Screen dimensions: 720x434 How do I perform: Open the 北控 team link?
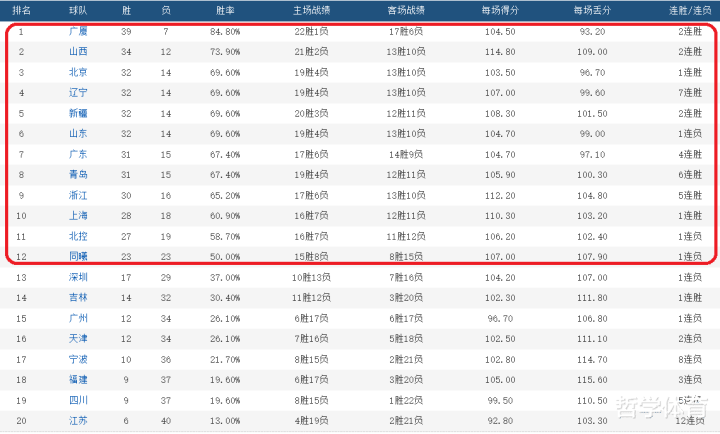click(x=78, y=237)
